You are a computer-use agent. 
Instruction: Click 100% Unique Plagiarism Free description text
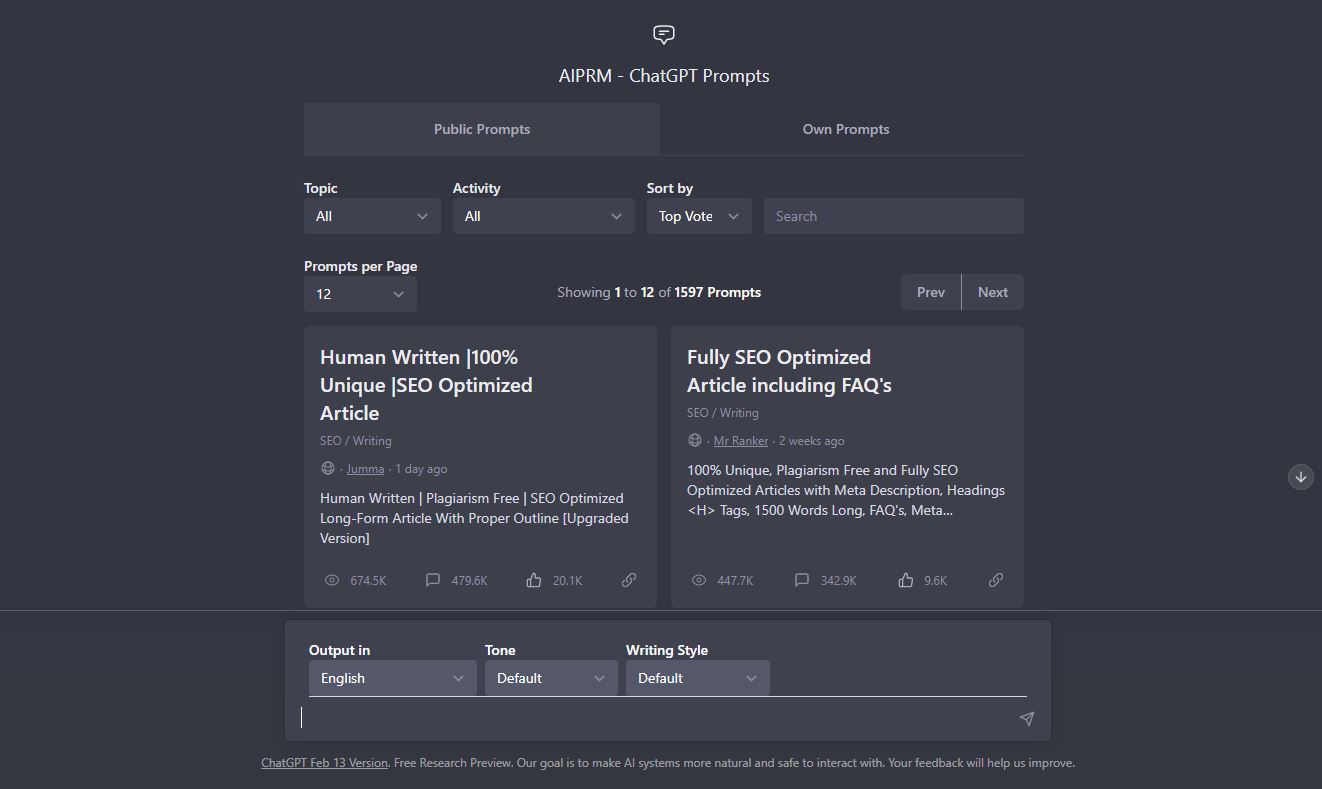[846, 490]
